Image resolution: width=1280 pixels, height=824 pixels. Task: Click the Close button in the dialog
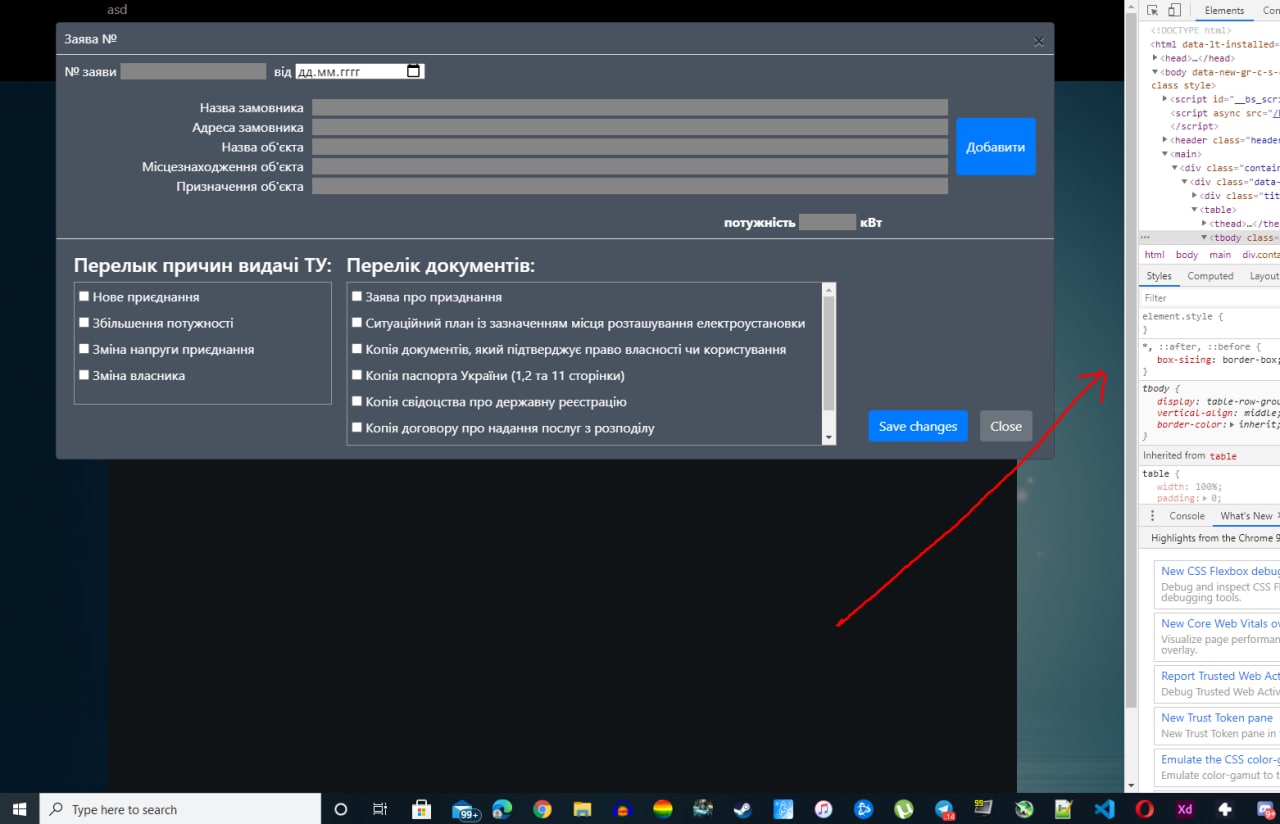pyautogui.click(x=1006, y=426)
